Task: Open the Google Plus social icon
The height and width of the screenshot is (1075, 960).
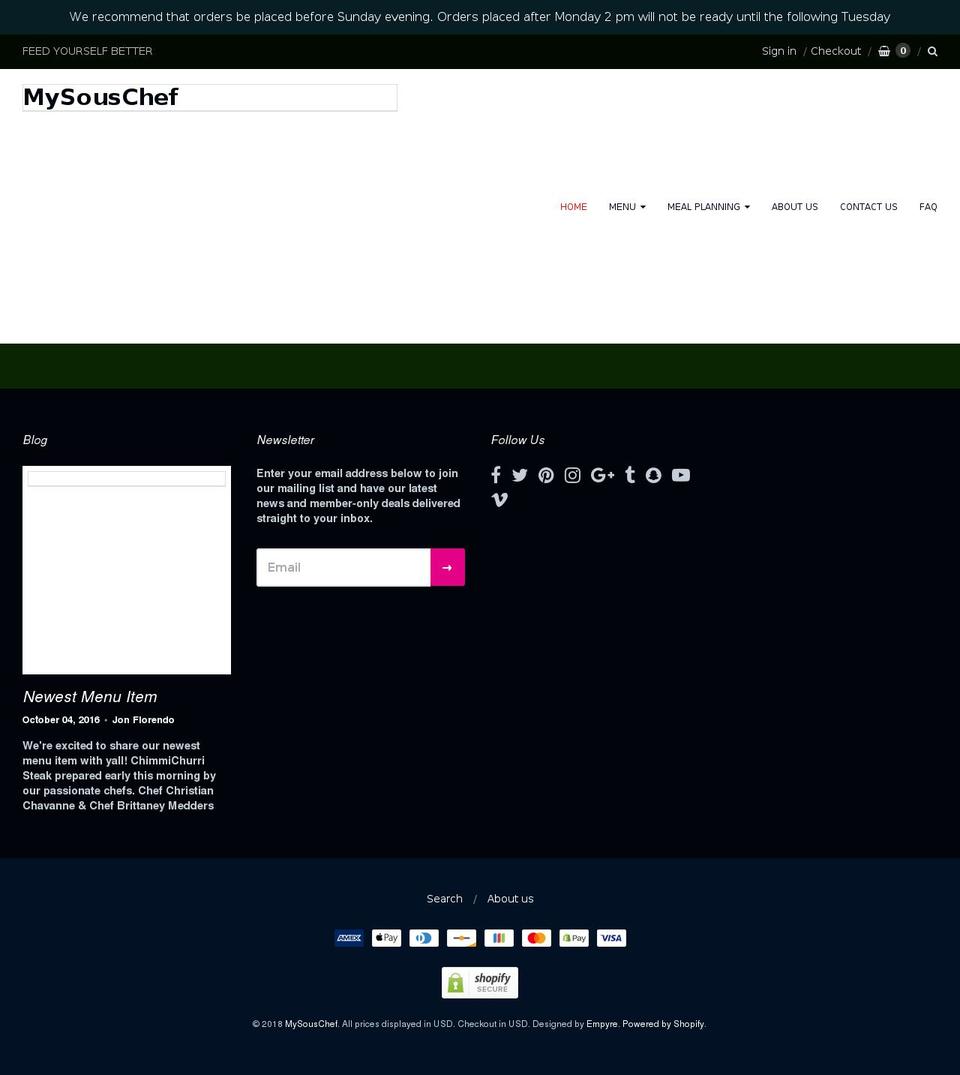Action: click(x=603, y=475)
